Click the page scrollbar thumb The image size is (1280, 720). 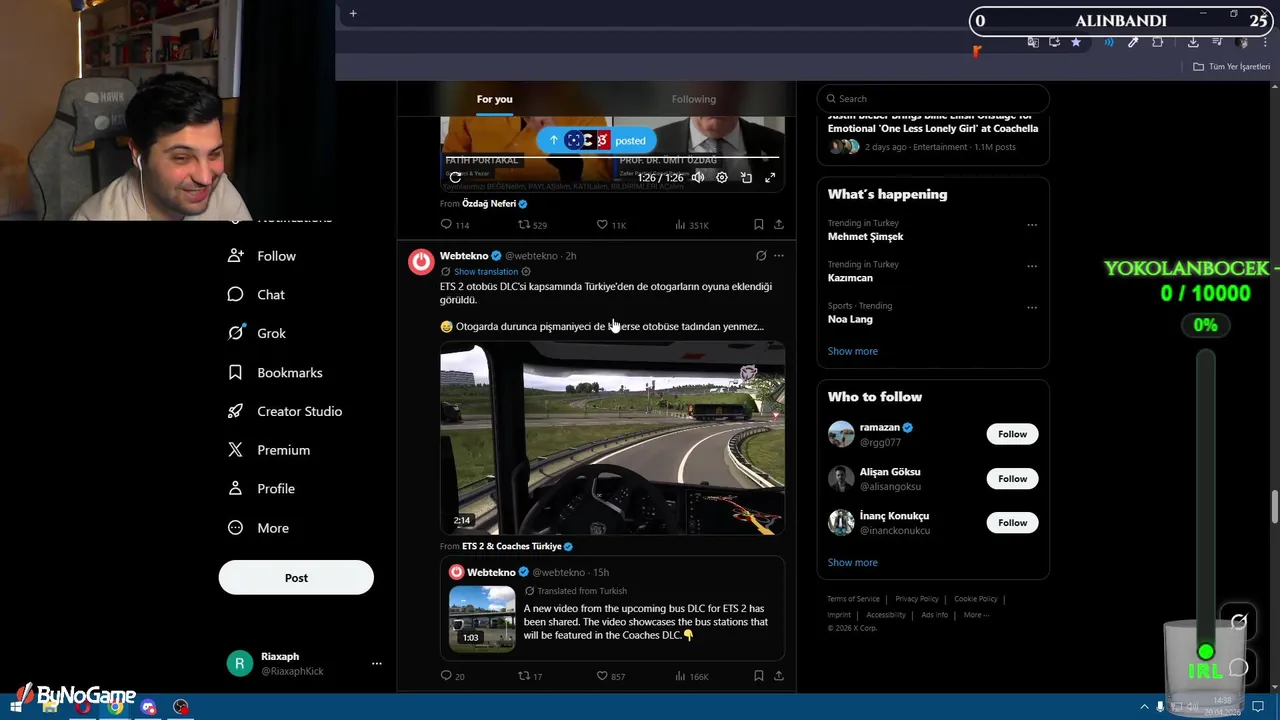pos(1275,507)
